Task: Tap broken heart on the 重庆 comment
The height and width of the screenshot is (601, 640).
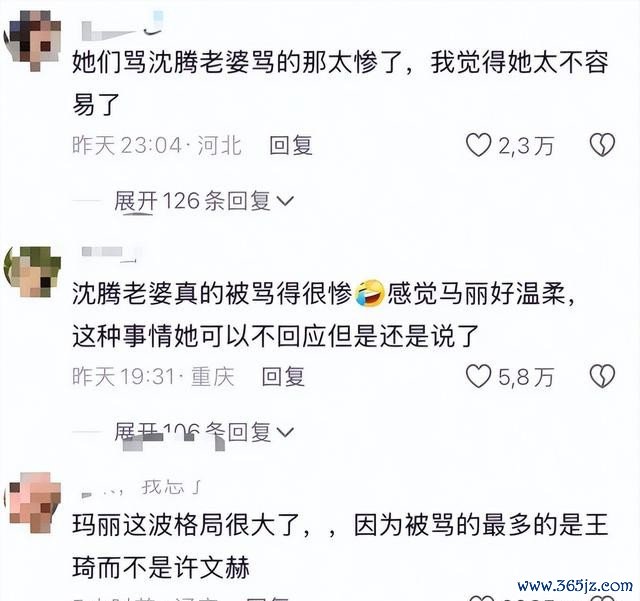Action: (602, 376)
